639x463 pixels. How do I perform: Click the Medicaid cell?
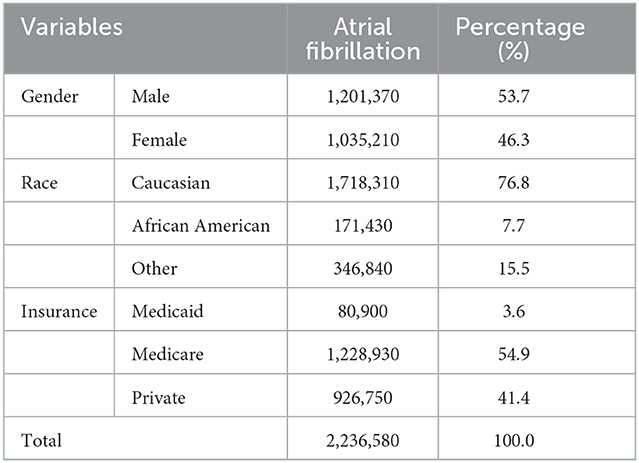click(166, 311)
